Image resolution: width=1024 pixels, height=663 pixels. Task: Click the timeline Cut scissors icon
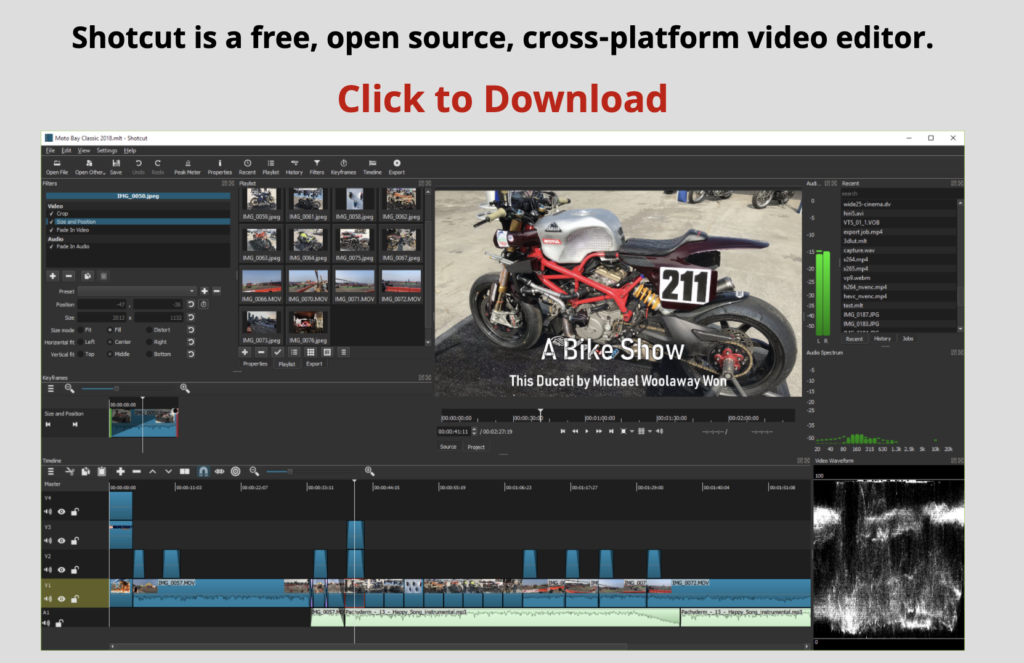click(x=69, y=471)
